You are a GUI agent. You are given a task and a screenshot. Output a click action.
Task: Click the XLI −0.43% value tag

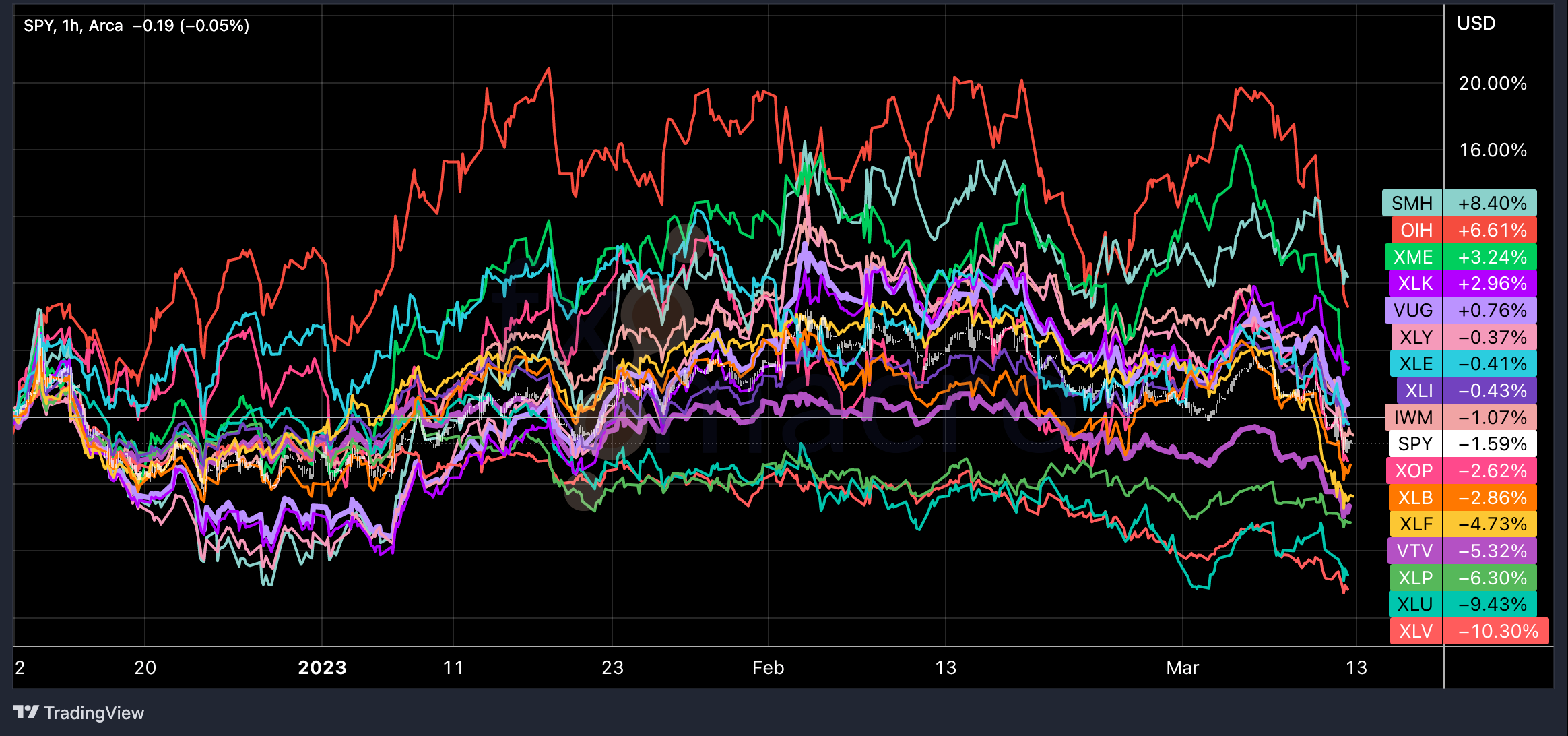click(x=1490, y=390)
